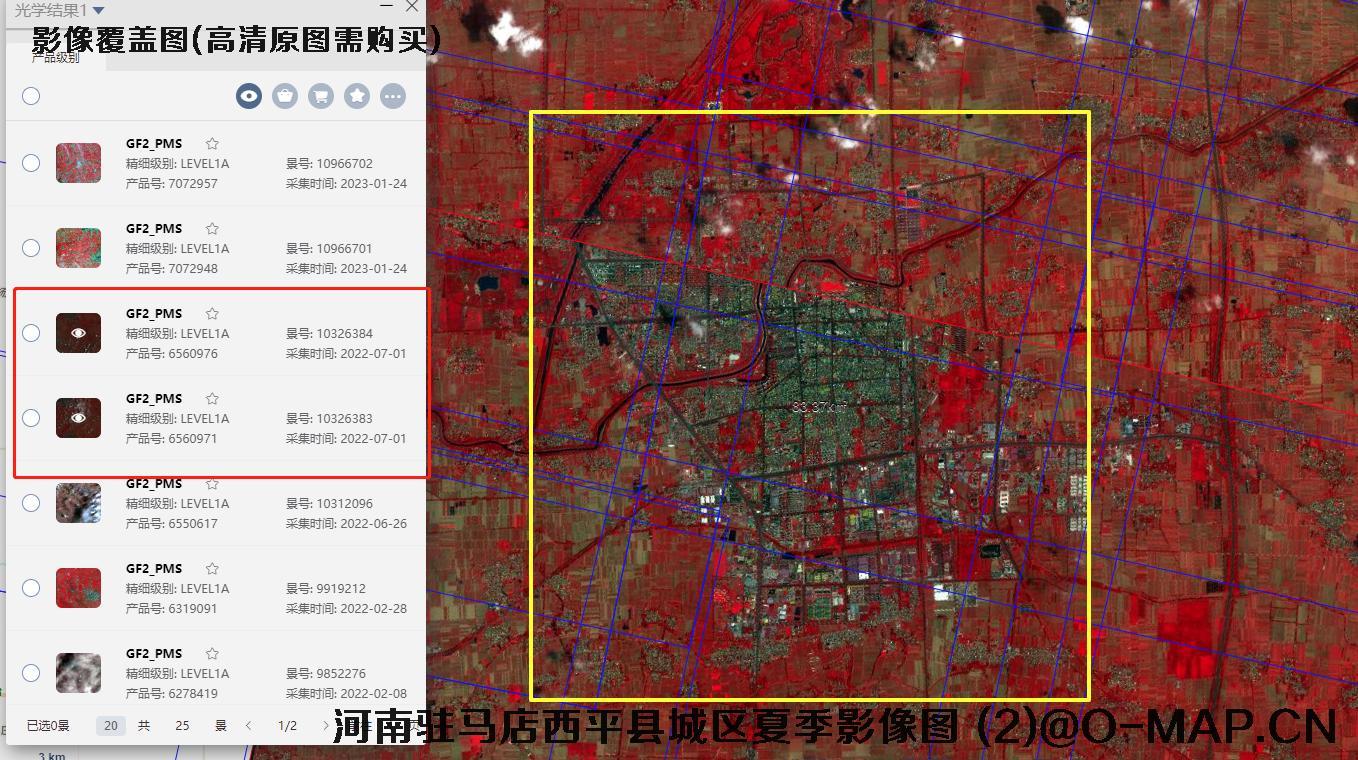Star the result with scene number 9919212
Image resolution: width=1358 pixels, height=760 pixels.
pos(212,569)
